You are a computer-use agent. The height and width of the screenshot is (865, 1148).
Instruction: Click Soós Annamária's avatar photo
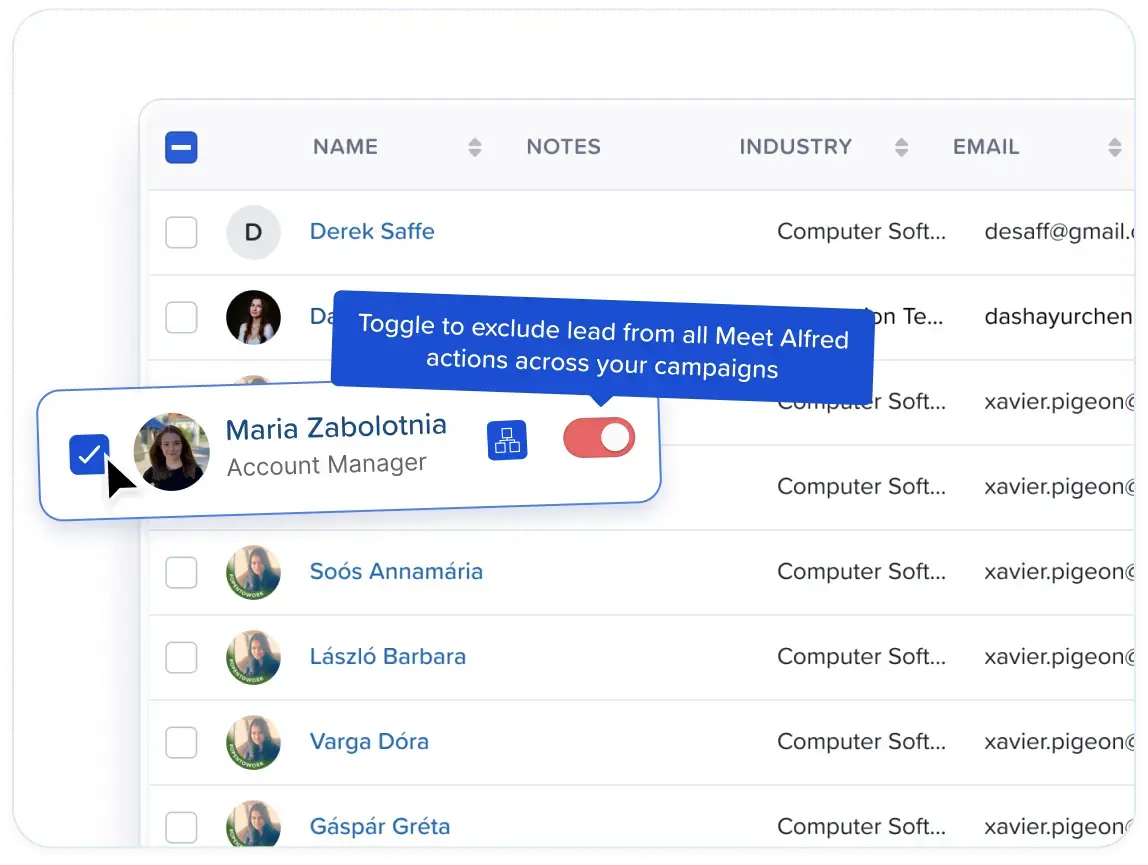click(x=253, y=572)
